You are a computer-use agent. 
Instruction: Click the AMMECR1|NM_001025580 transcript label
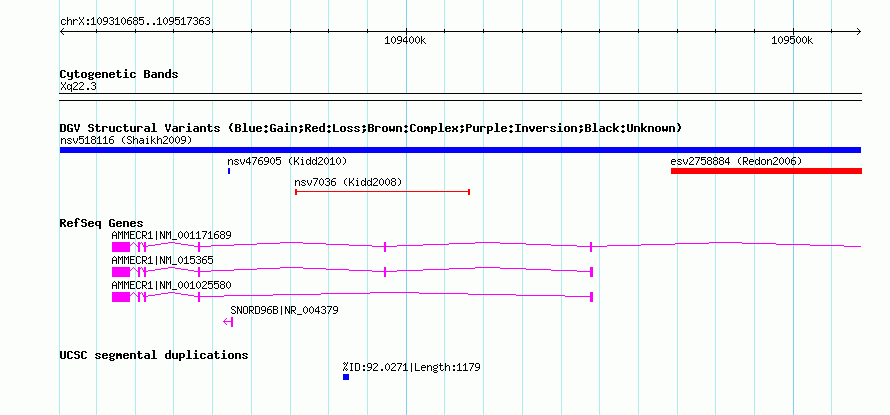[171, 284]
